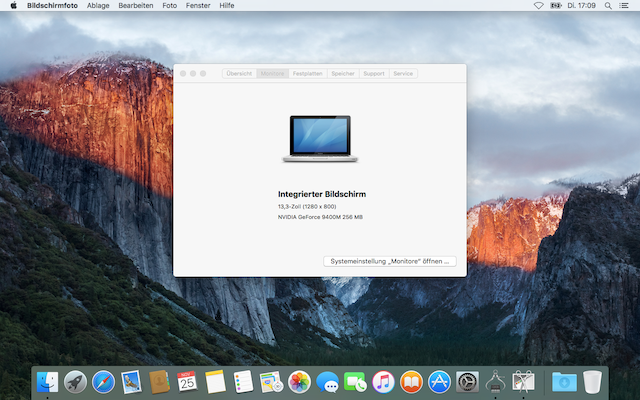Switch to the Übersicht tab
This screenshot has height=400, width=640.
click(x=239, y=73)
